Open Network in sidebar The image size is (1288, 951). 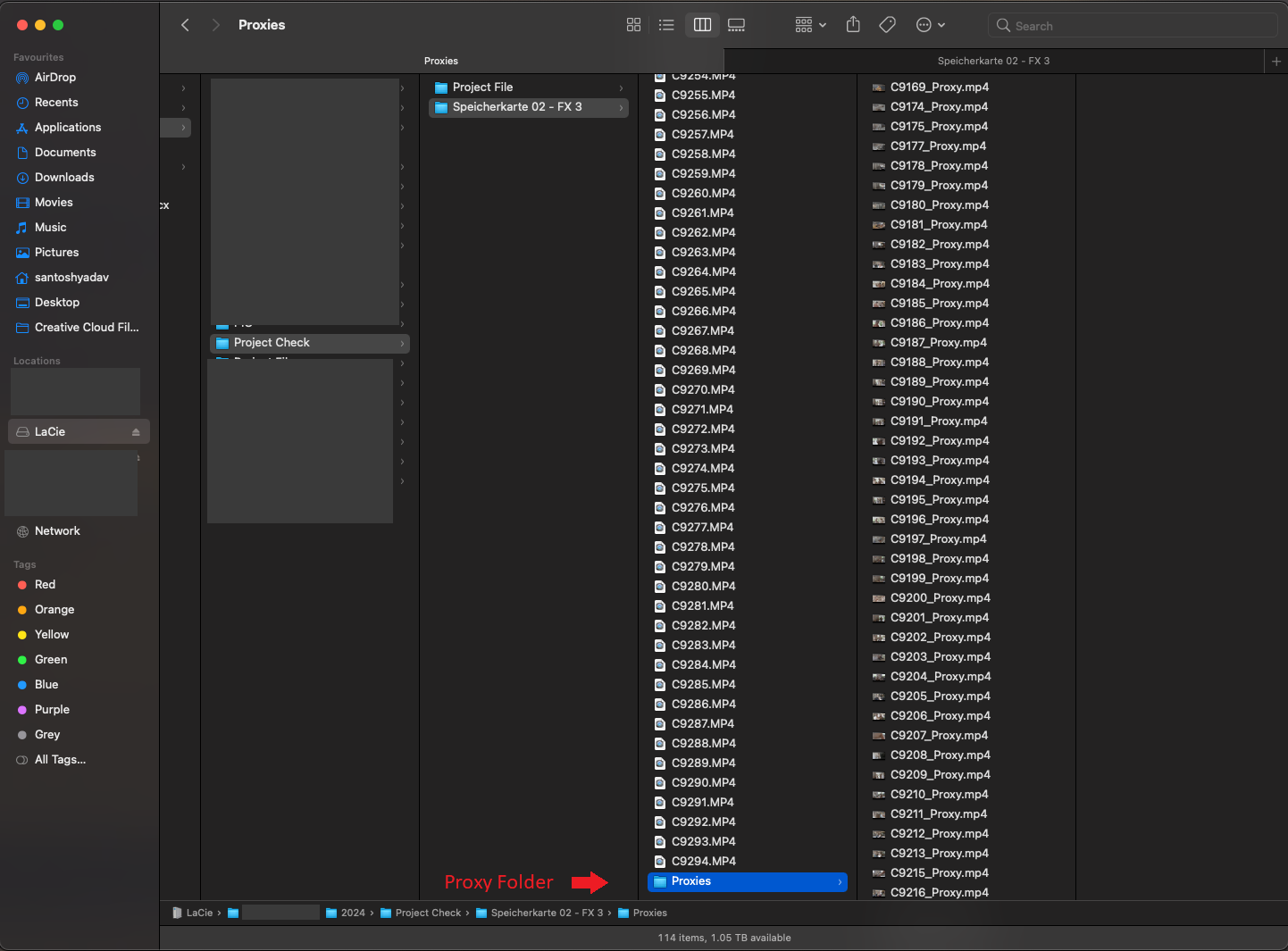coord(57,531)
